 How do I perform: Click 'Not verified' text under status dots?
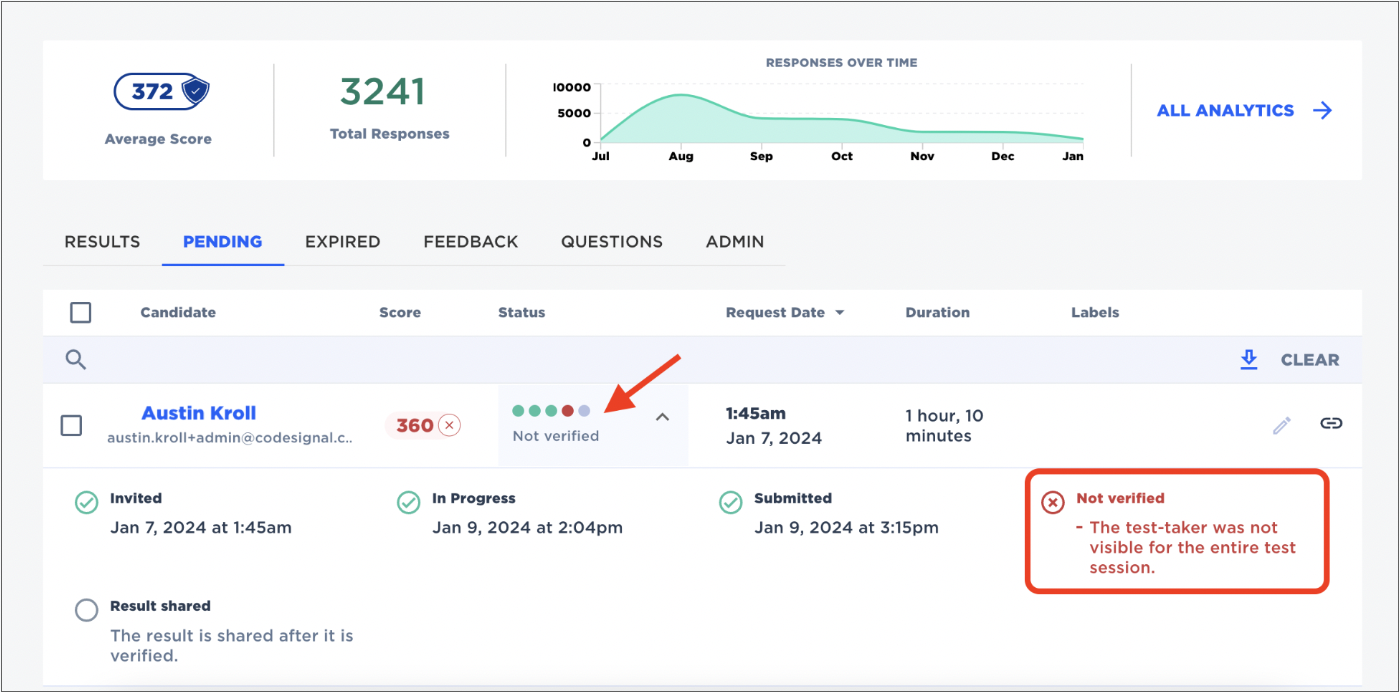click(x=556, y=436)
